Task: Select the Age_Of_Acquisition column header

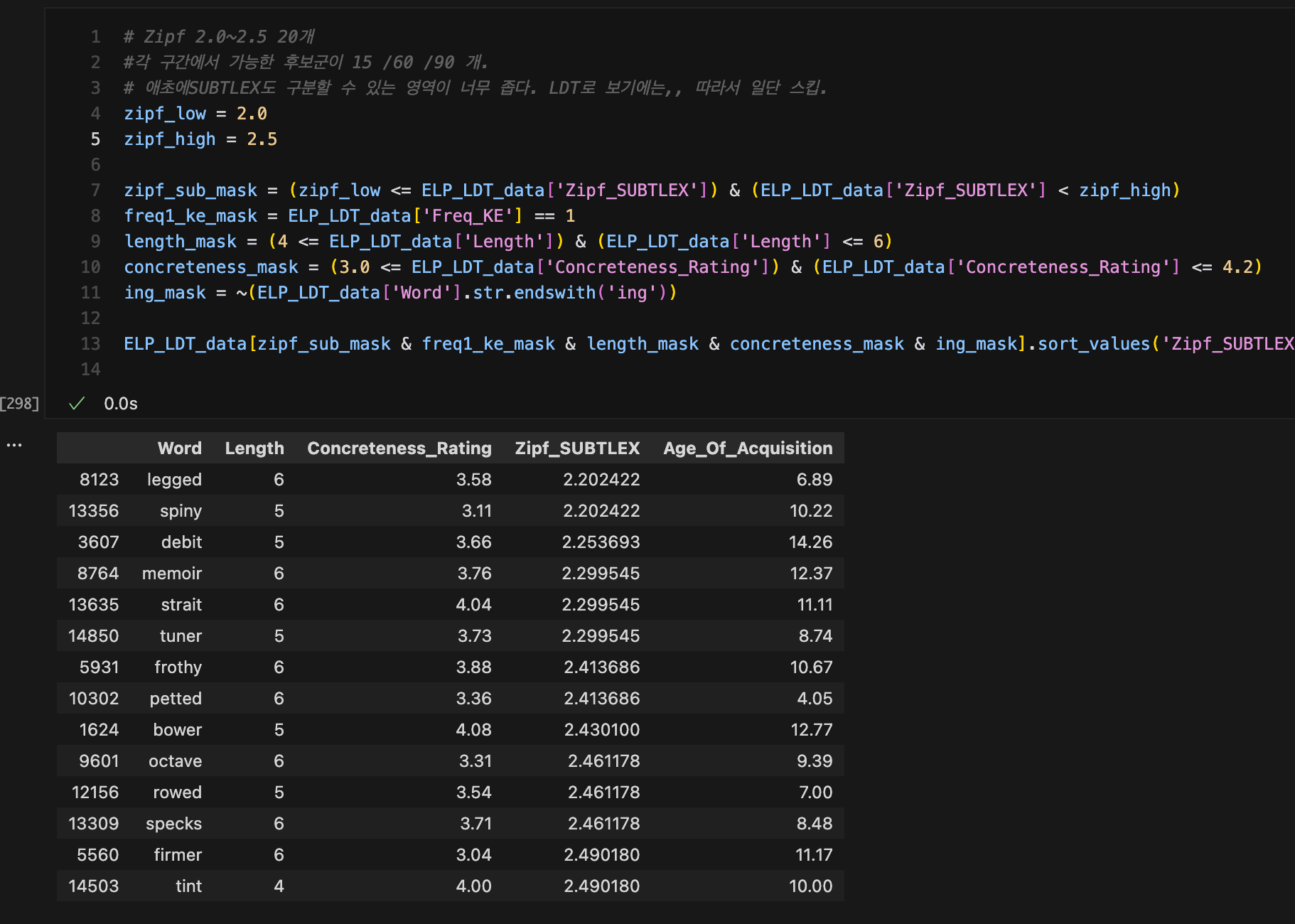Action: 748,448
